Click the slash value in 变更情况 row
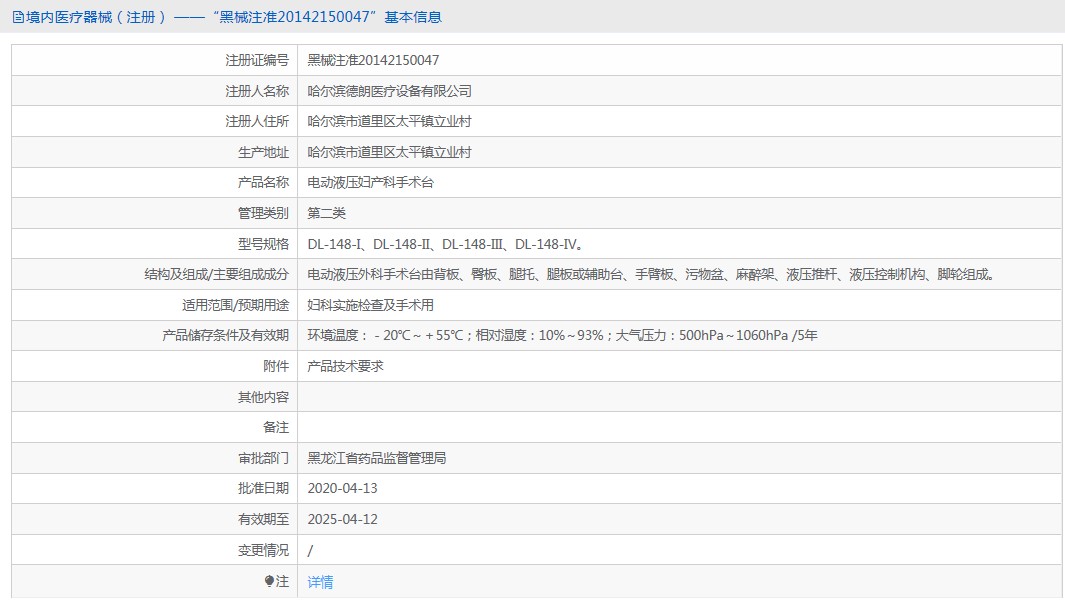1065x602 pixels. 310,550
